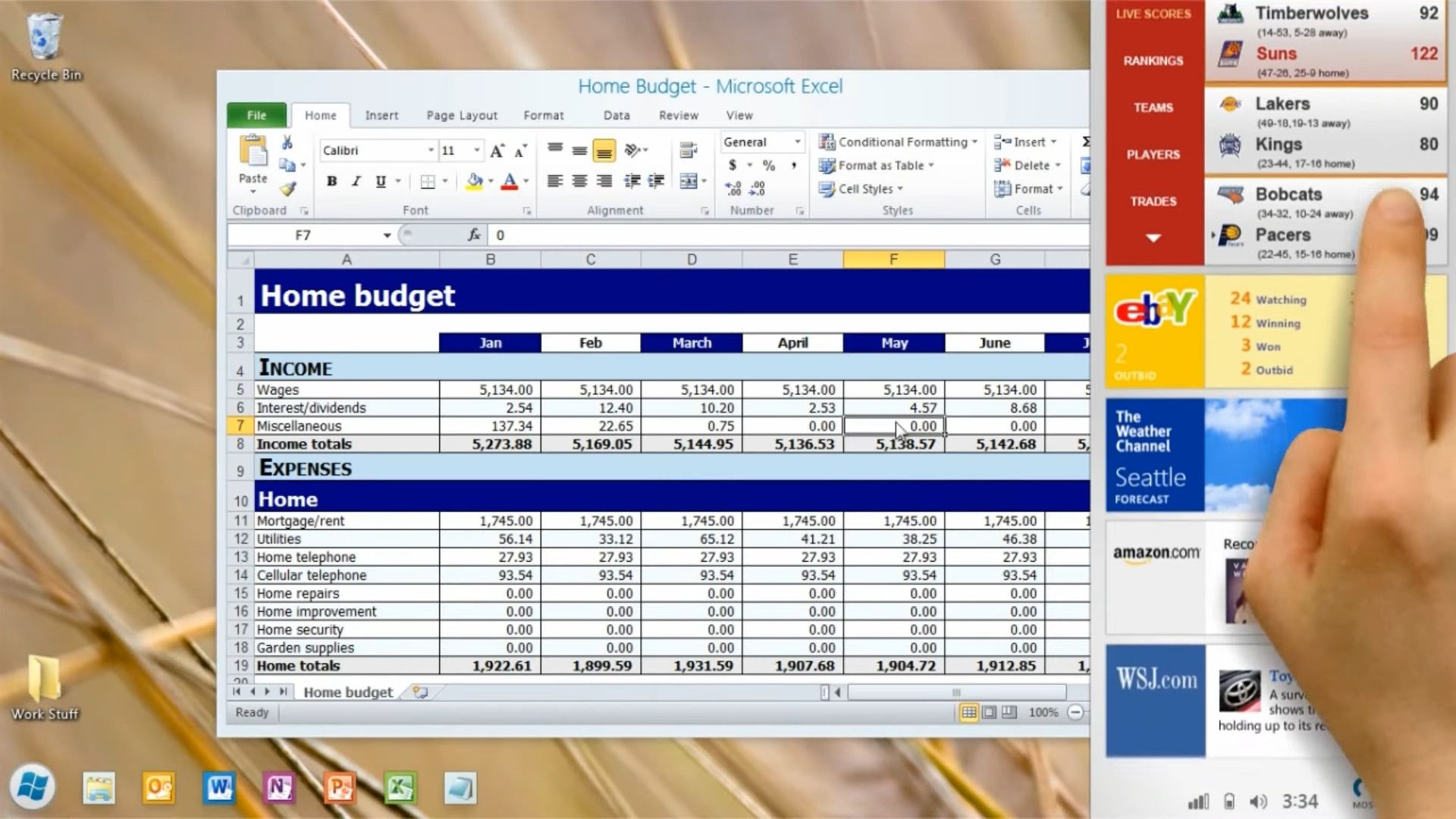Click the fx Insert Function icon

pyautogui.click(x=474, y=235)
